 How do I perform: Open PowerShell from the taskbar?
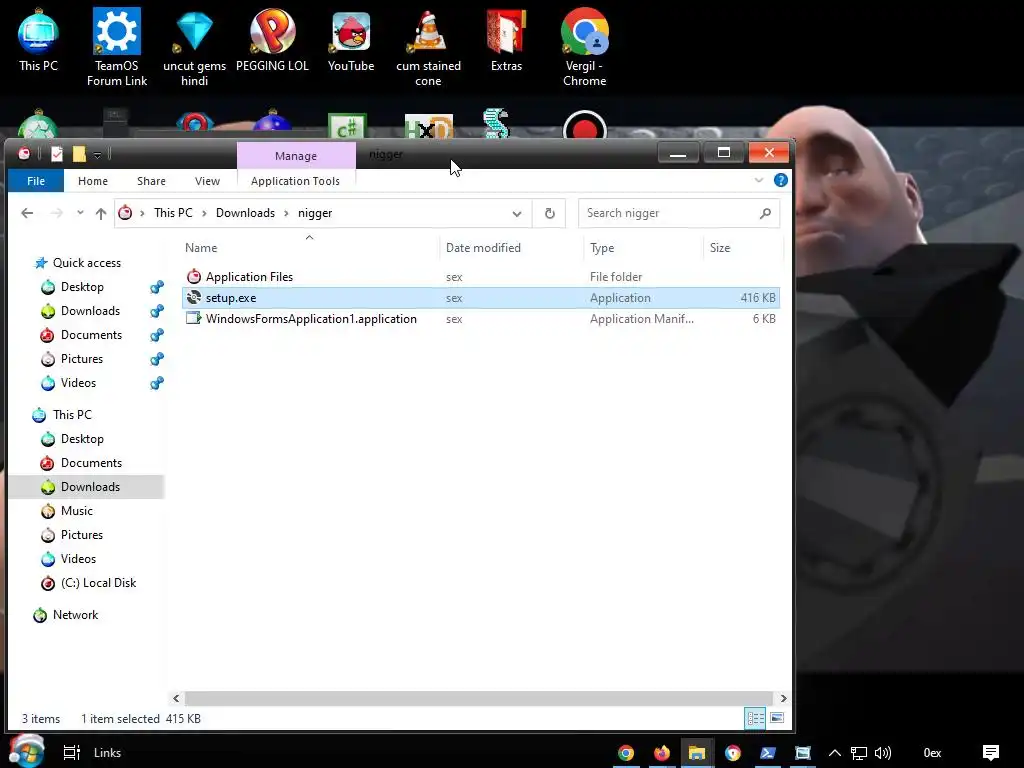[x=767, y=753]
